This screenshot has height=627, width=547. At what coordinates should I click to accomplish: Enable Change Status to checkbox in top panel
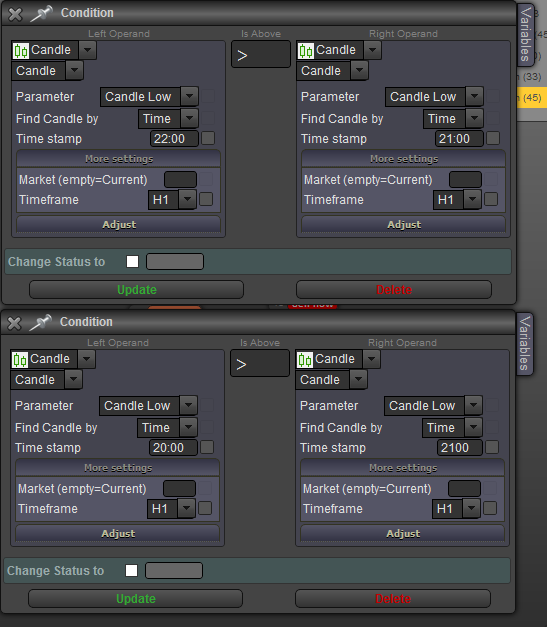tap(132, 262)
